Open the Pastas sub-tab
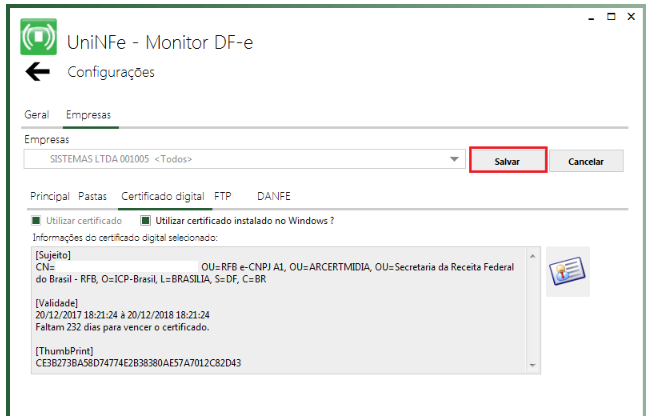 92,196
